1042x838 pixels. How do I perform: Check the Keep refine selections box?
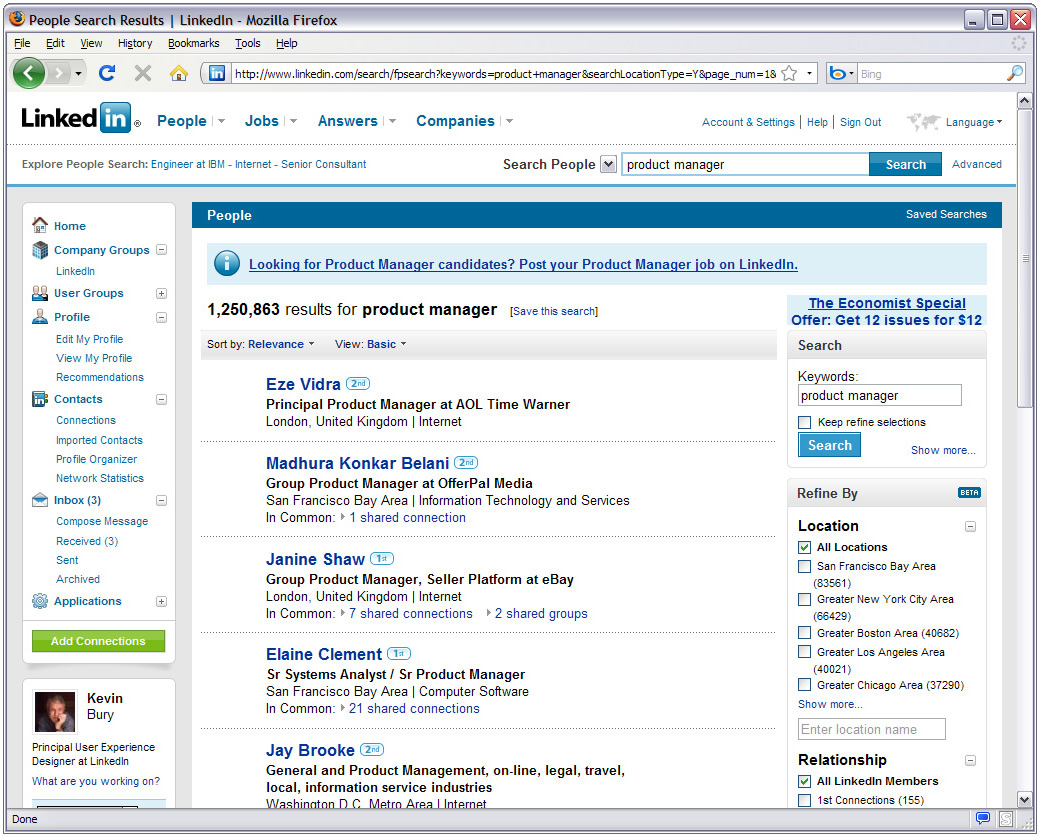(805, 422)
